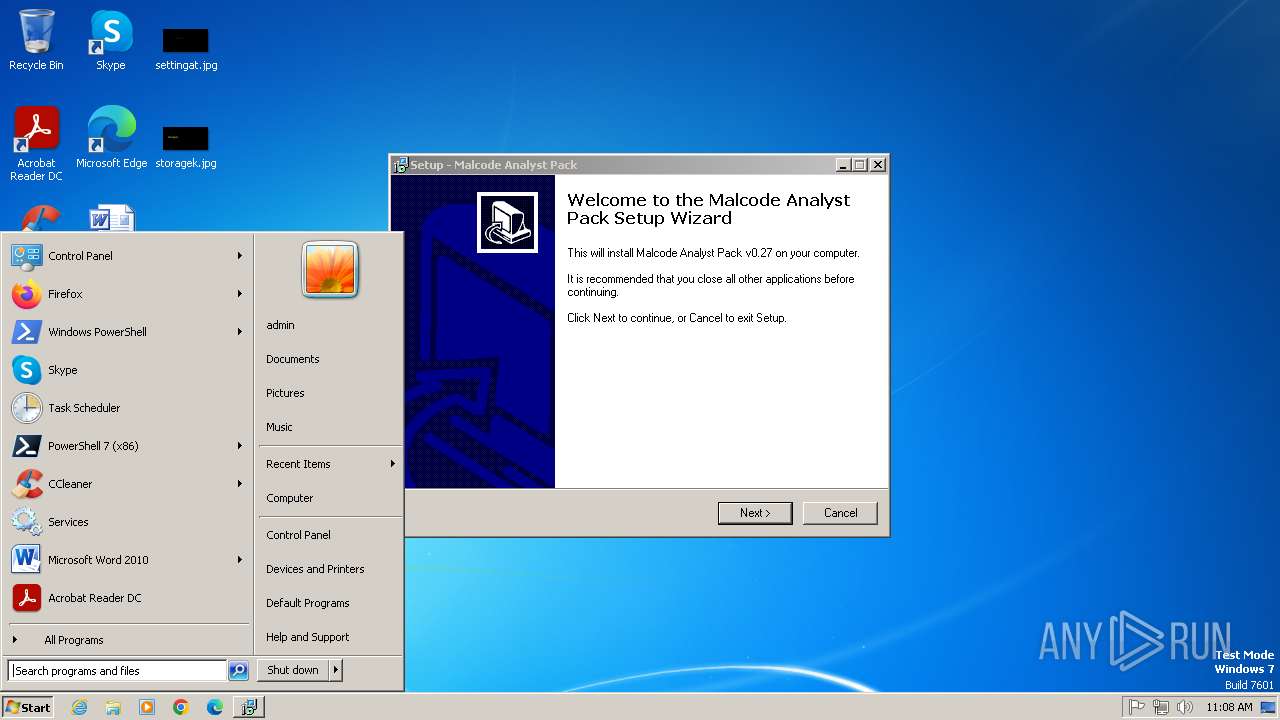The image size is (1280, 720).
Task: Click the Action Center flag icon
Action: click(1137, 707)
